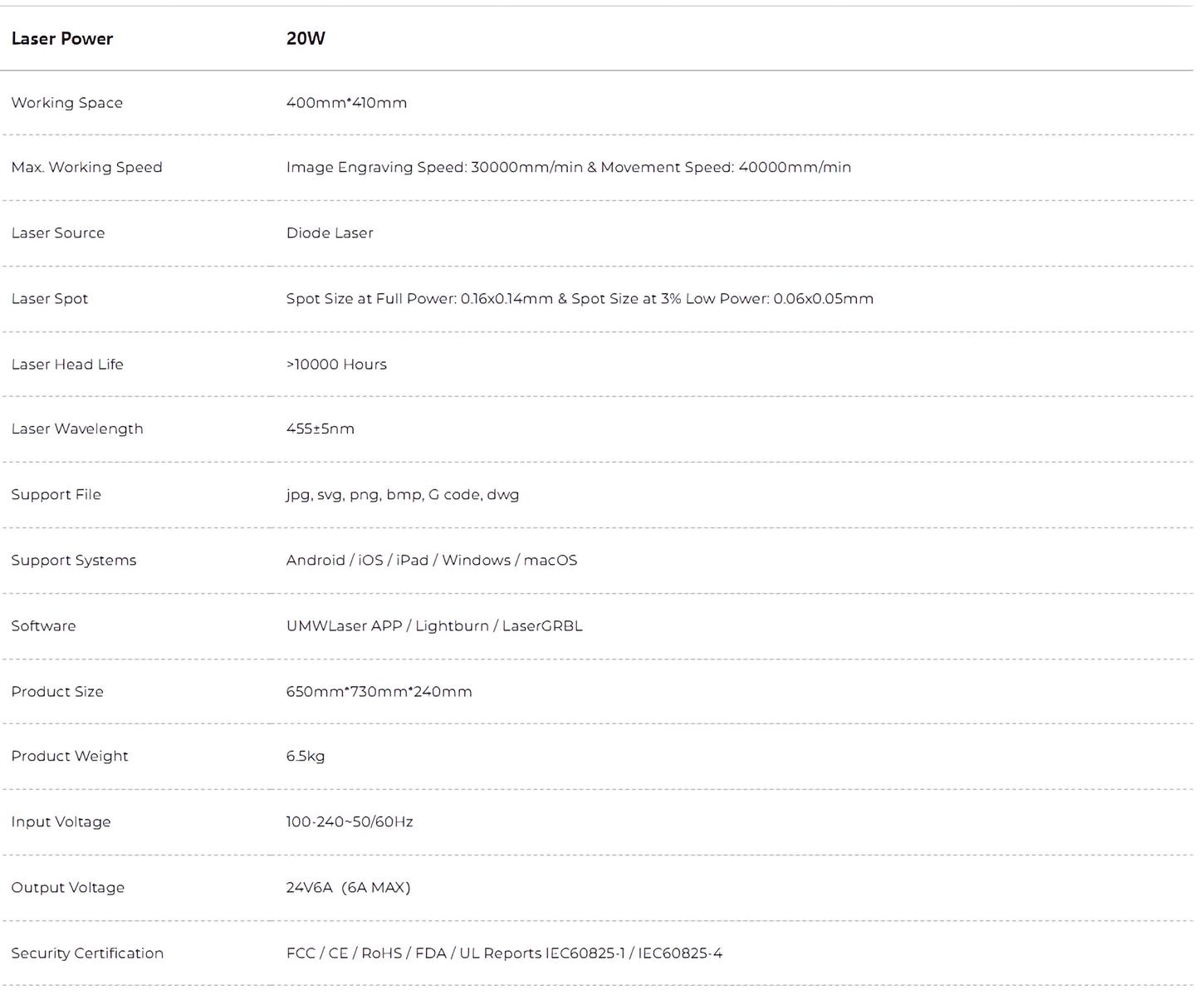This screenshot has width=1204, height=995.
Task: Click the Laser Power header label
Action: click(62, 38)
